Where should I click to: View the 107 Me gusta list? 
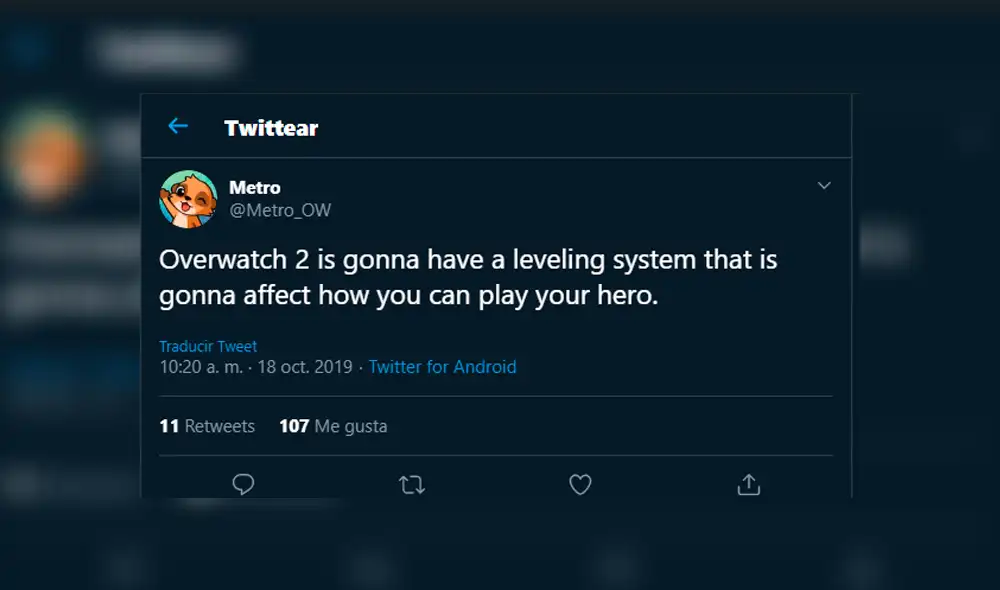[333, 425]
